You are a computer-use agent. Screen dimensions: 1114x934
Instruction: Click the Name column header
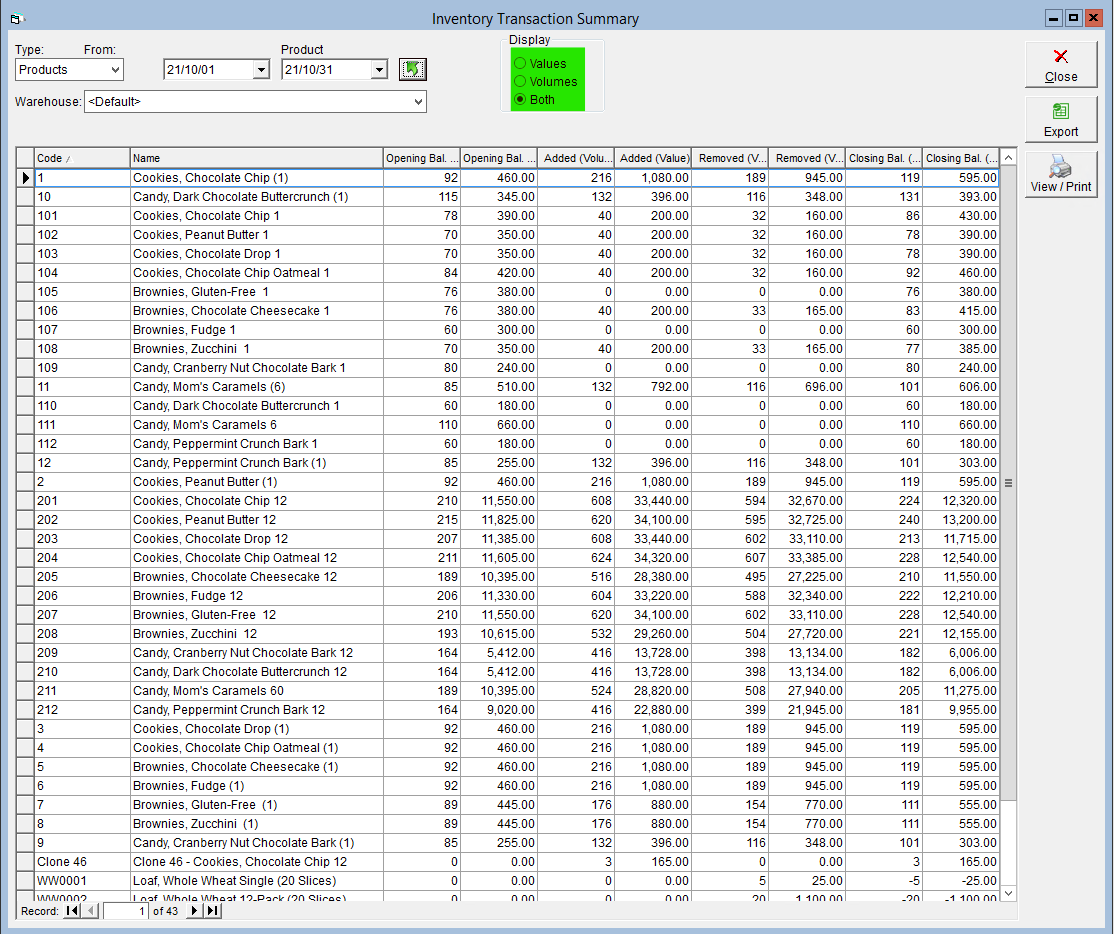coord(256,158)
